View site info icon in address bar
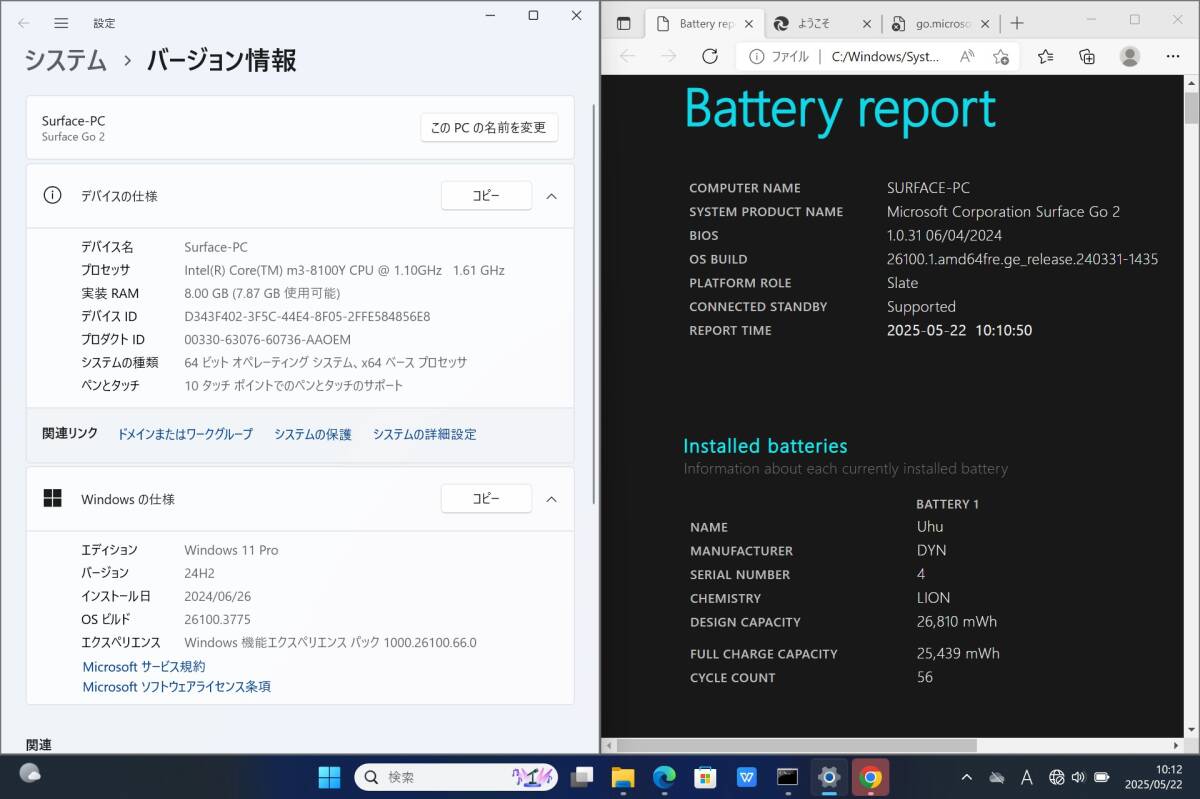 click(757, 57)
